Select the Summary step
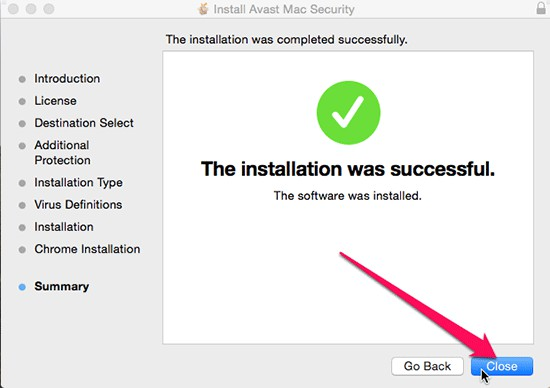The width and height of the screenshot is (550, 388). pyautogui.click(x=62, y=287)
